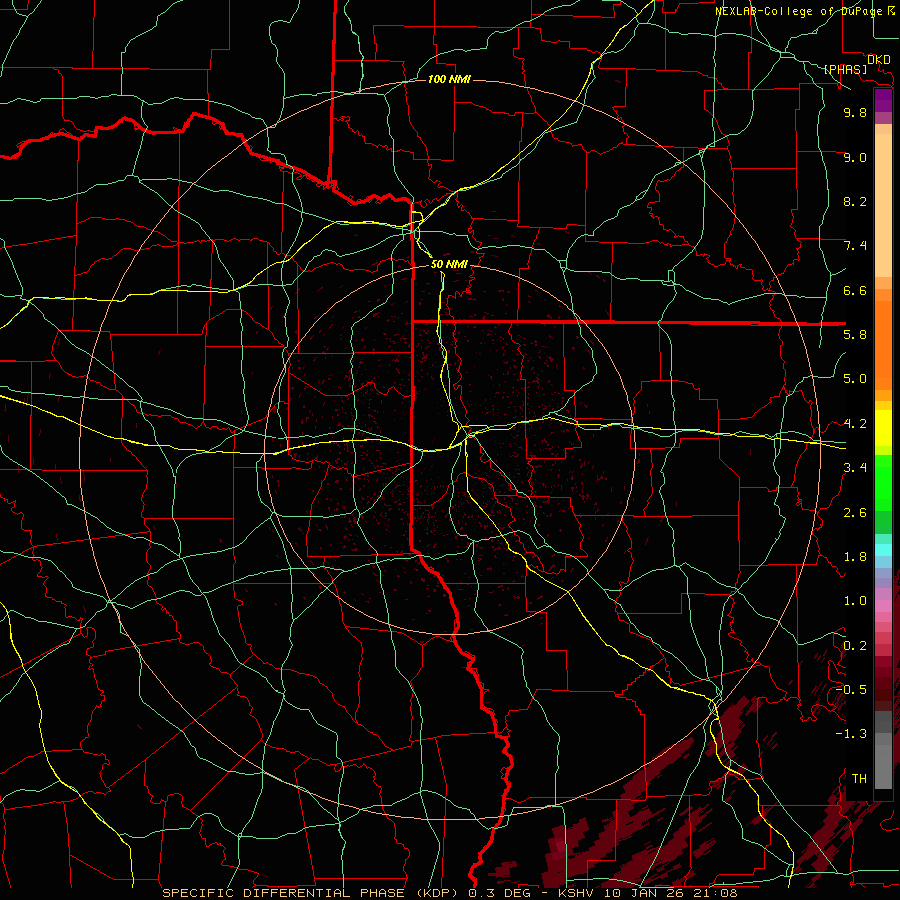Click the 6.6 value on the colorbar scale
The width and height of the screenshot is (900, 900).
(855, 290)
